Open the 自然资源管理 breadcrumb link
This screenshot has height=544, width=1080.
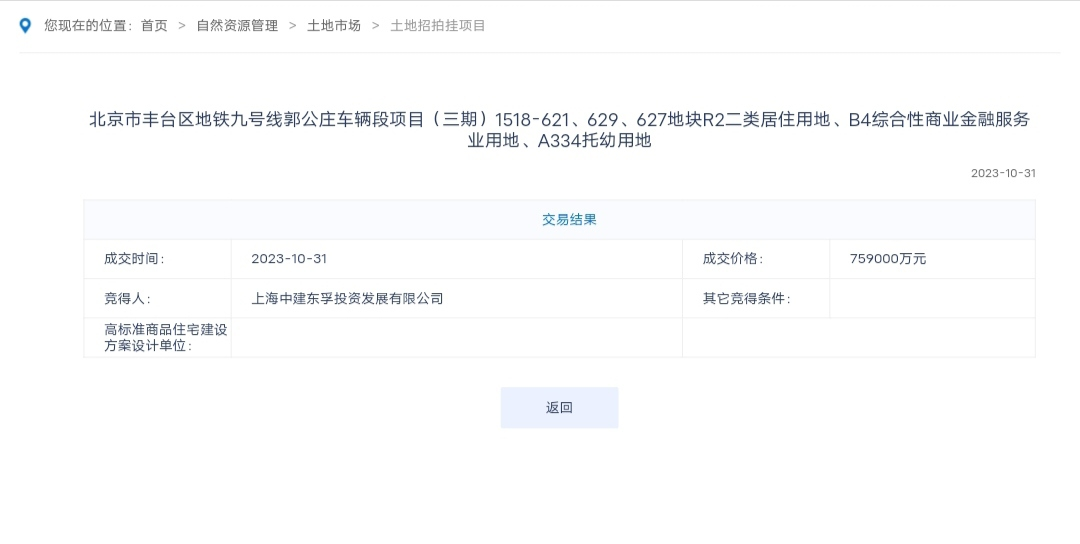coord(237,26)
